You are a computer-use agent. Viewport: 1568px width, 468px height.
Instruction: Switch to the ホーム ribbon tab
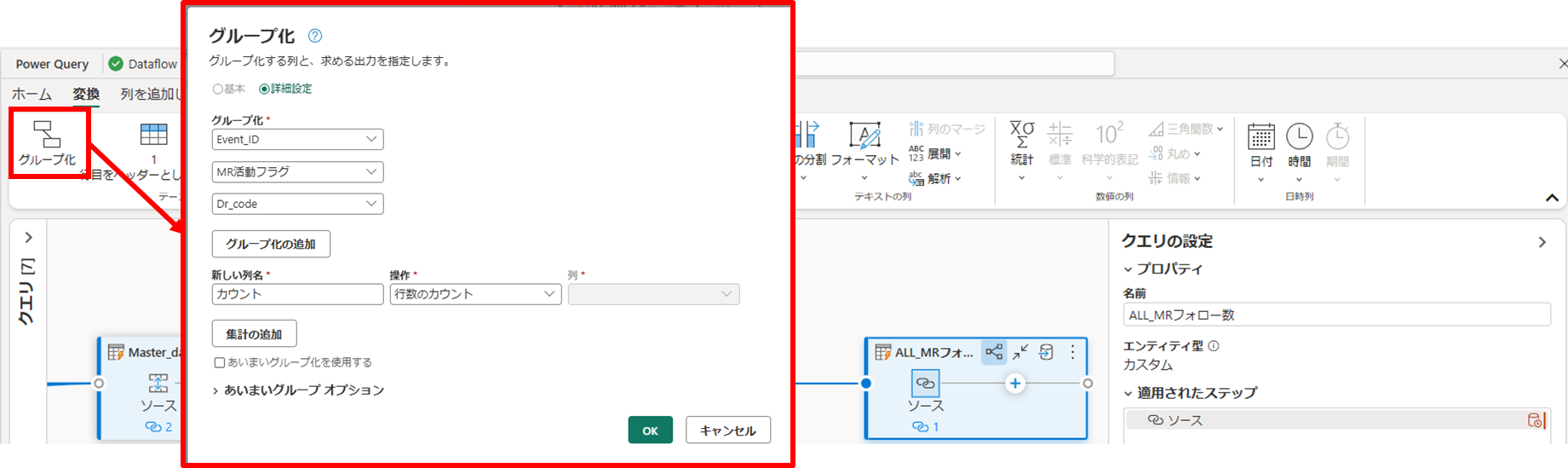[32, 94]
